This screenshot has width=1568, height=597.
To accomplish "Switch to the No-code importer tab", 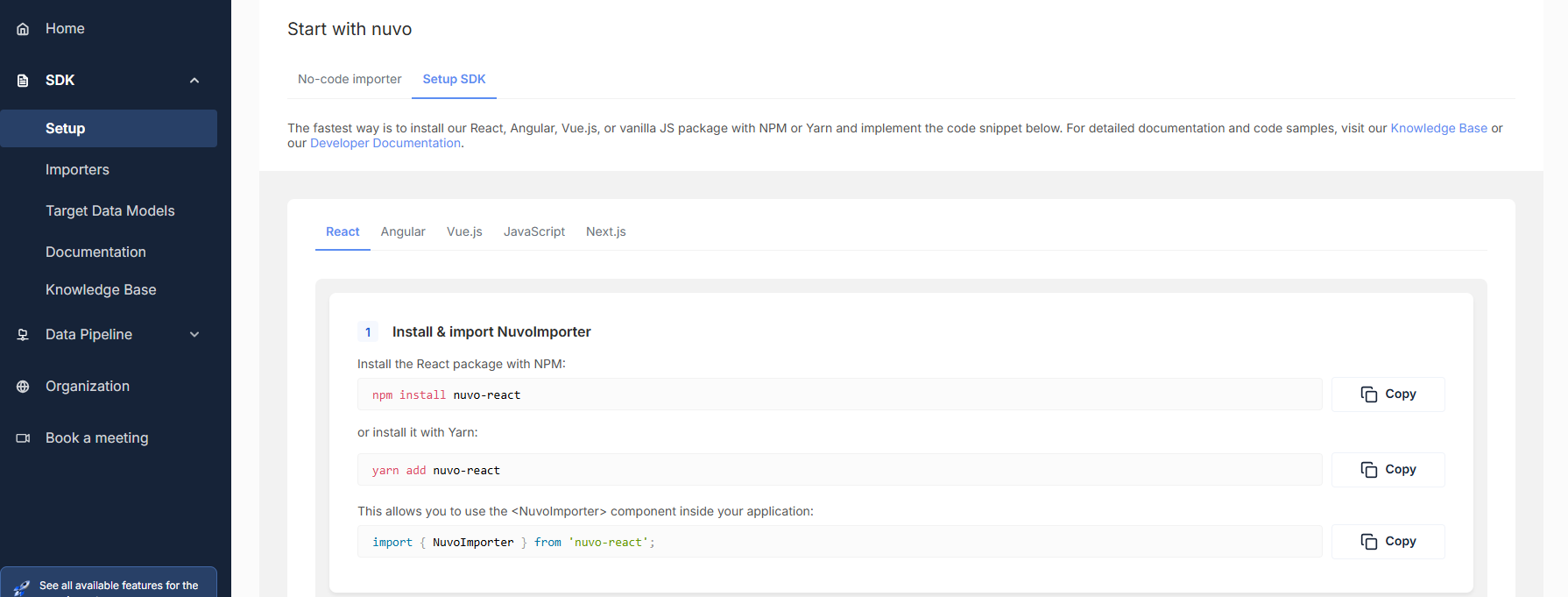I will pyautogui.click(x=350, y=79).
